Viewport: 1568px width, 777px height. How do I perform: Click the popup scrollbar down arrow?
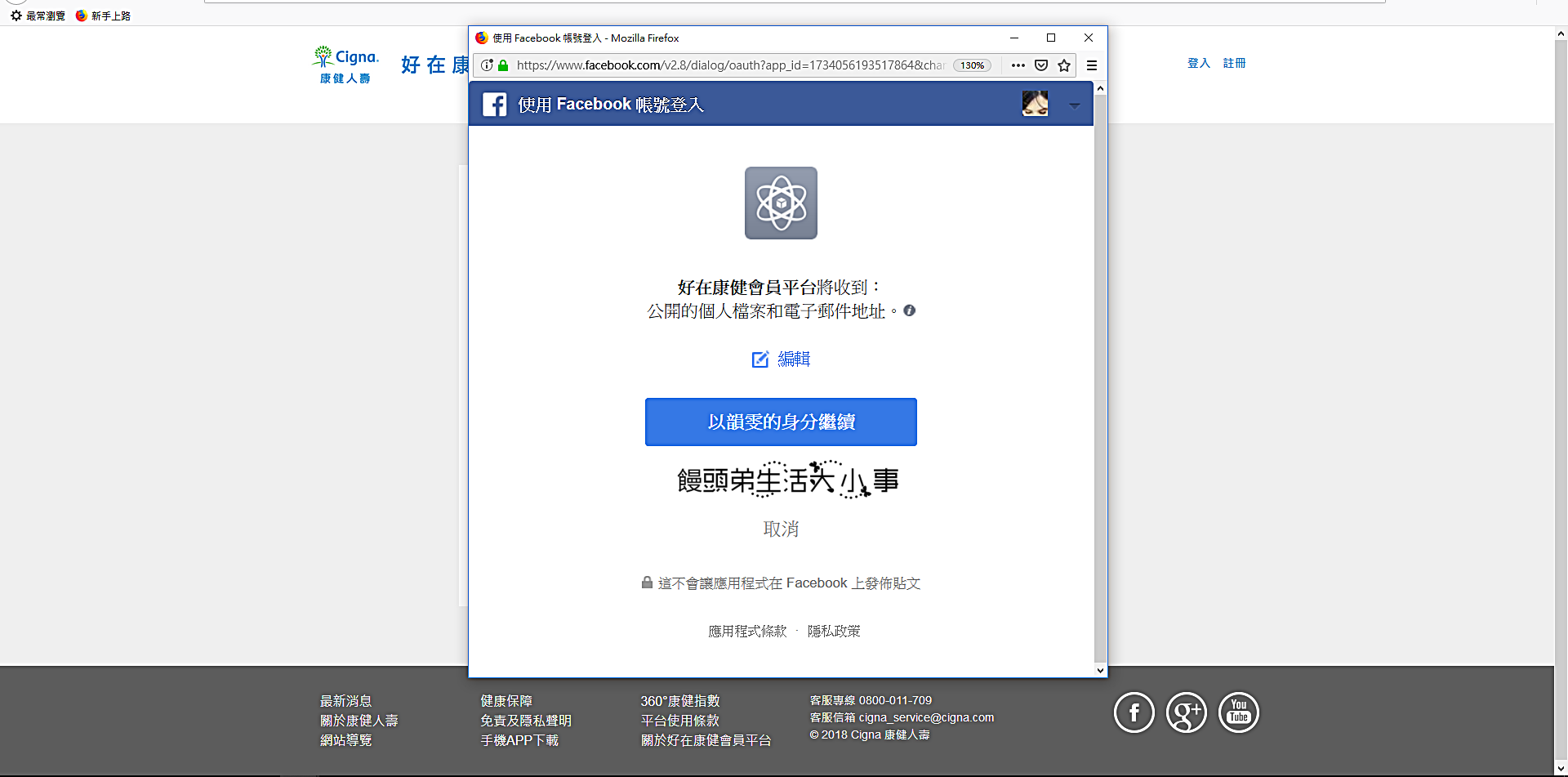(1100, 670)
